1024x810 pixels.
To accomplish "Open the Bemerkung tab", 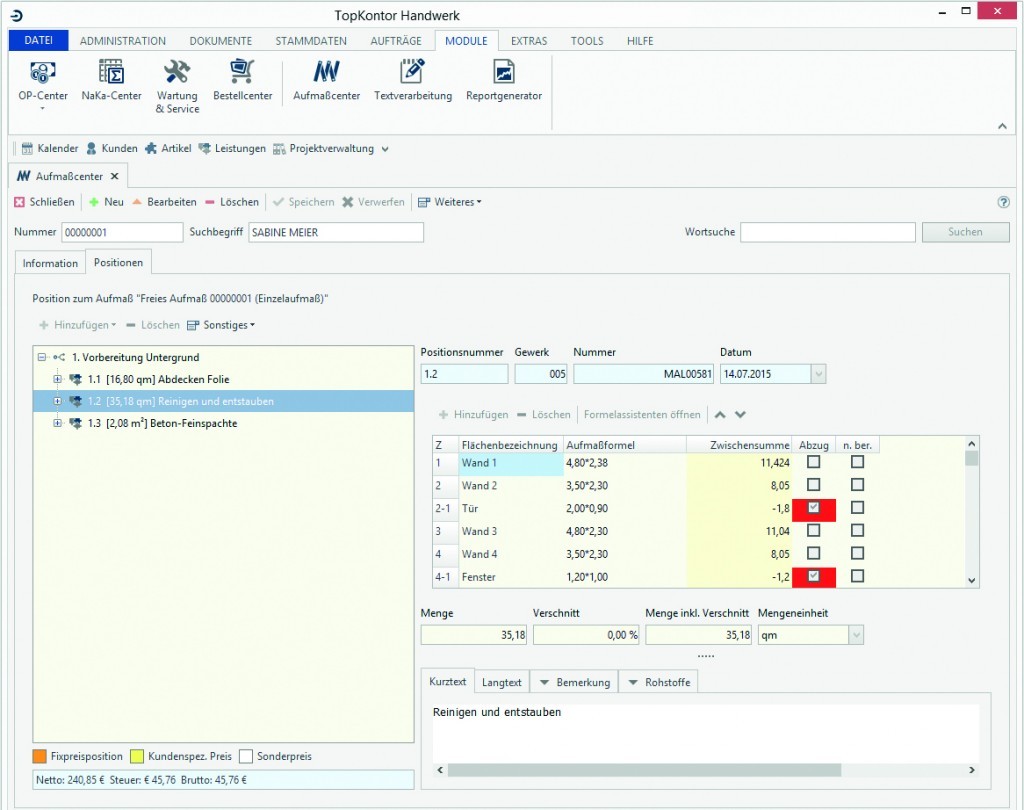I will (x=575, y=683).
